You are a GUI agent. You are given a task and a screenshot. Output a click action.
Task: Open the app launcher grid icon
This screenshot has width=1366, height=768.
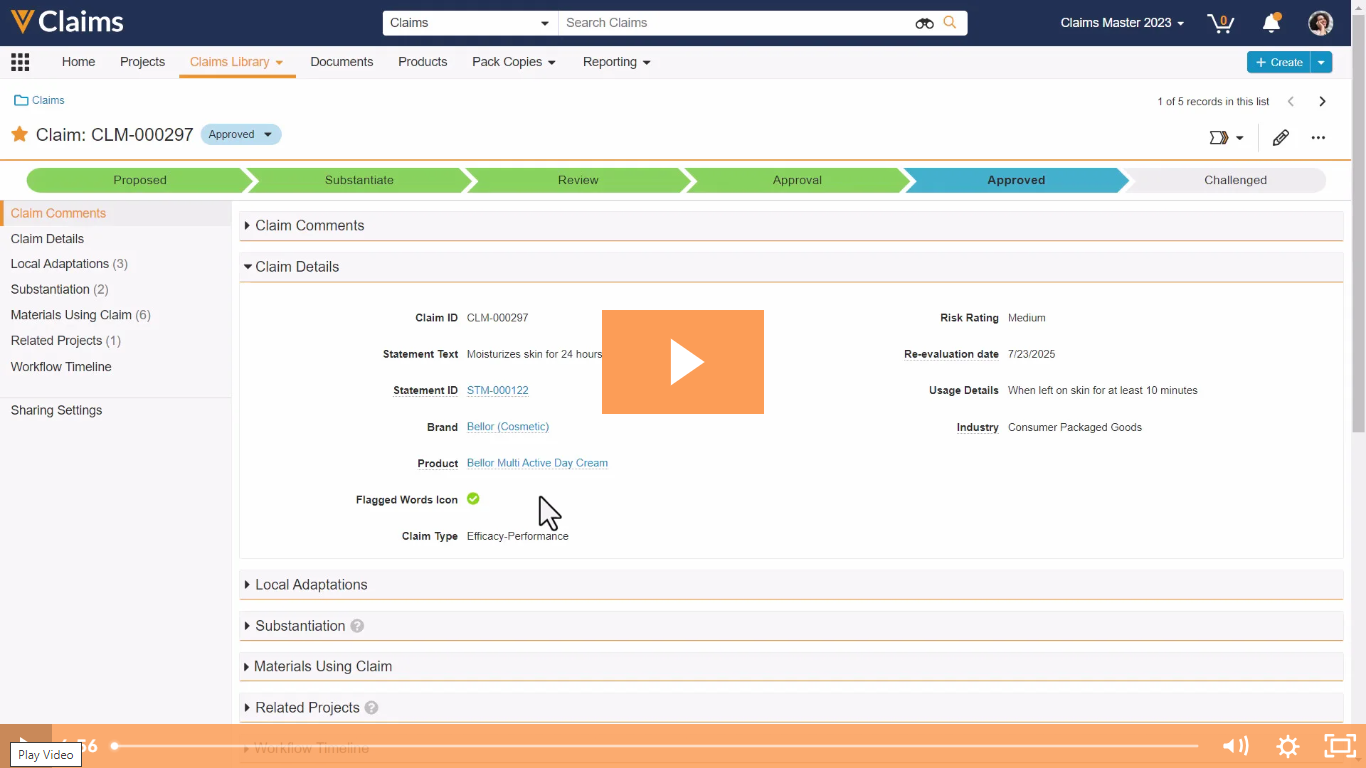click(20, 61)
